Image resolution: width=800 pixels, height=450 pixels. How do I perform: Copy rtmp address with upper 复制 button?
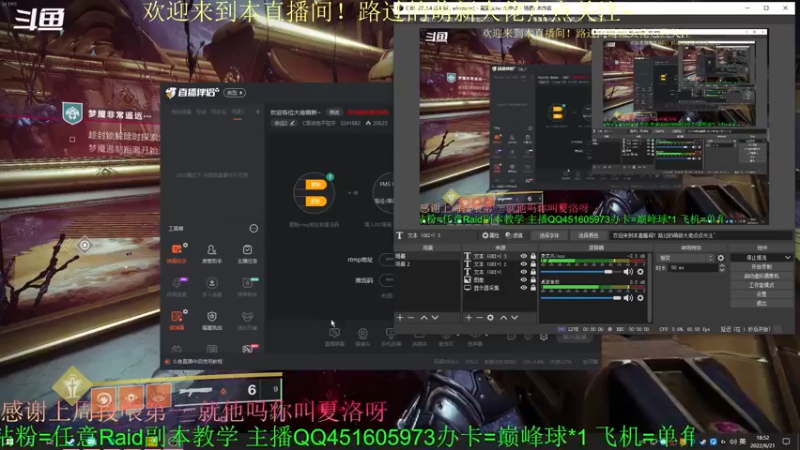pos(316,185)
